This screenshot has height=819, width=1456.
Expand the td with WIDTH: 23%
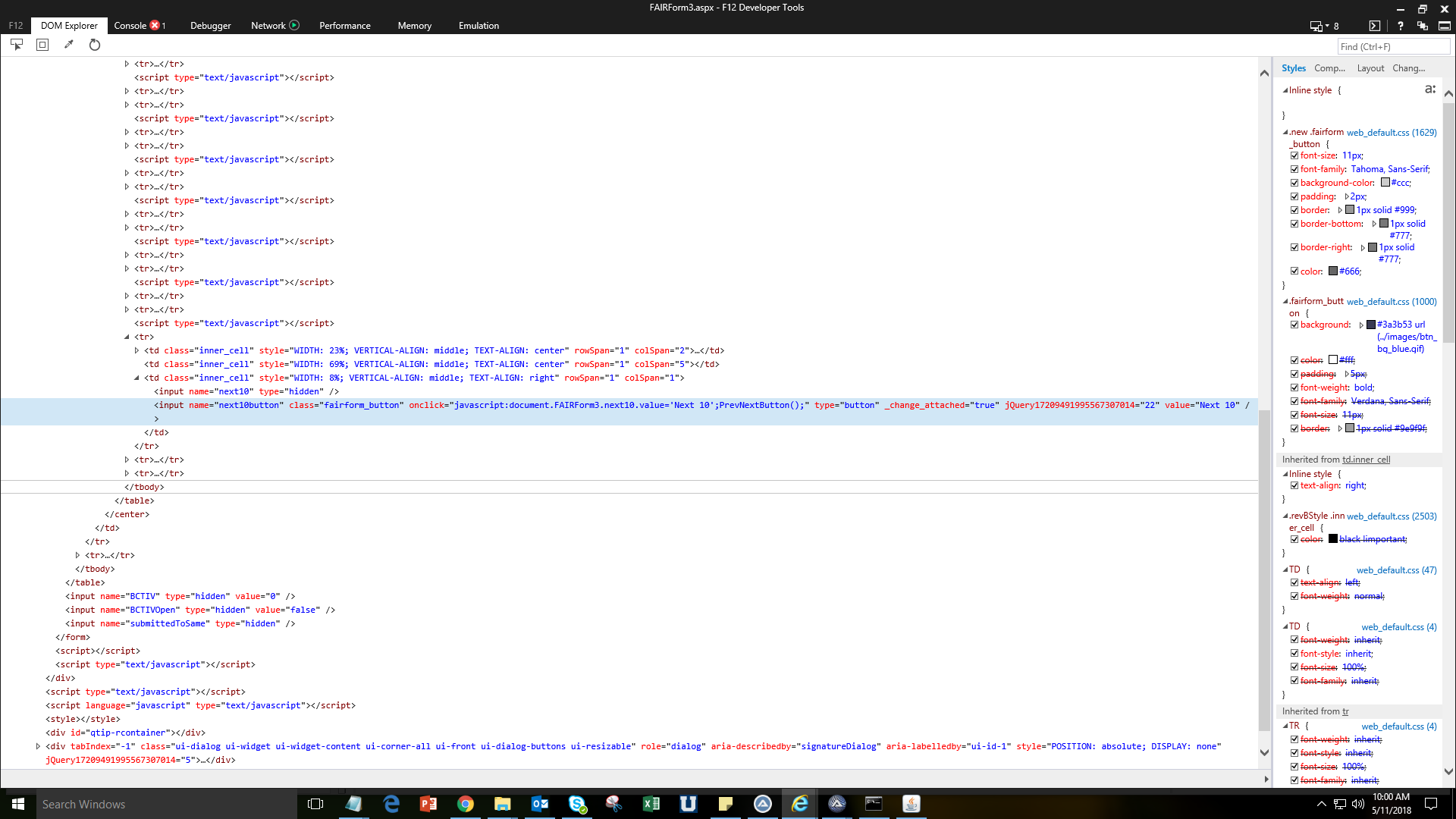click(136, 350)
